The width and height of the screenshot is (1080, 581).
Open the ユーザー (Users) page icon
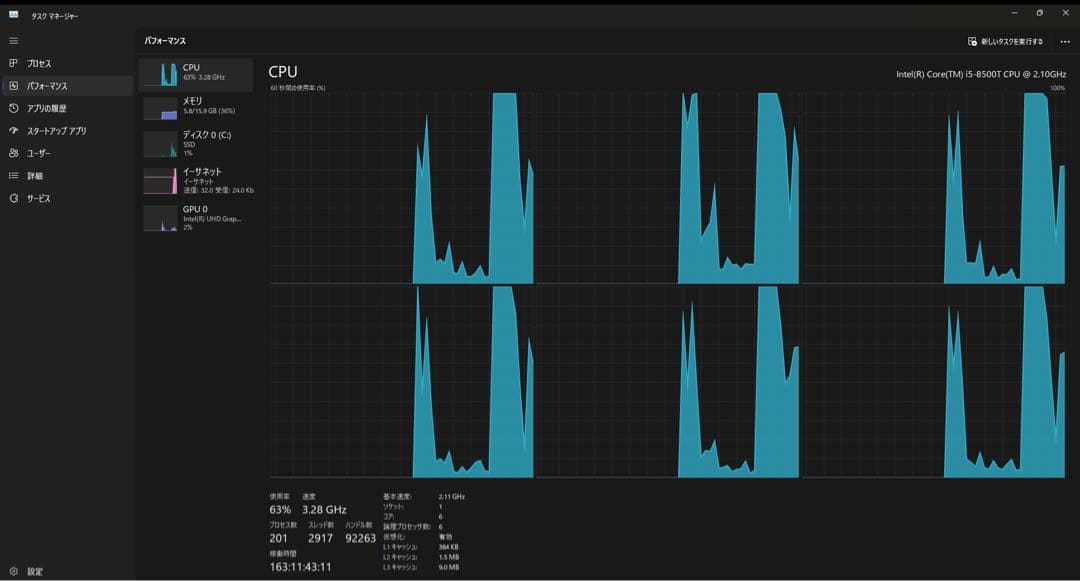(x=14, y=153)
